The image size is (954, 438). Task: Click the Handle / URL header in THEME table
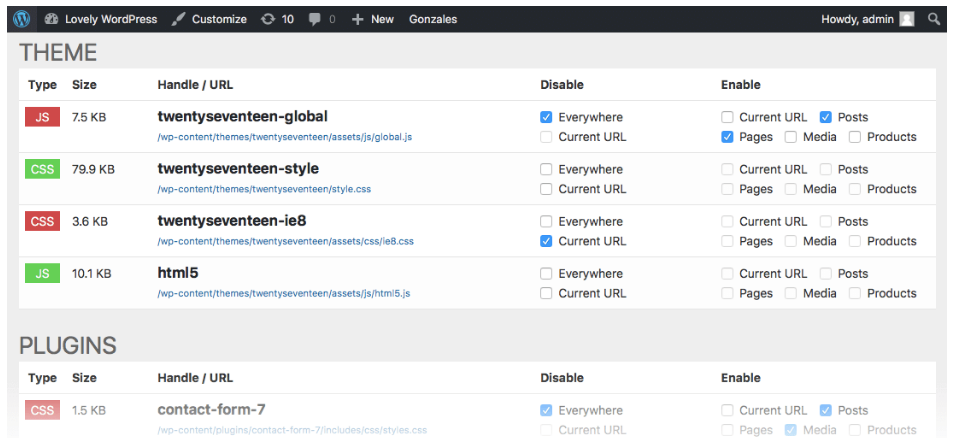pyautogui.click(x=195, y=85)
